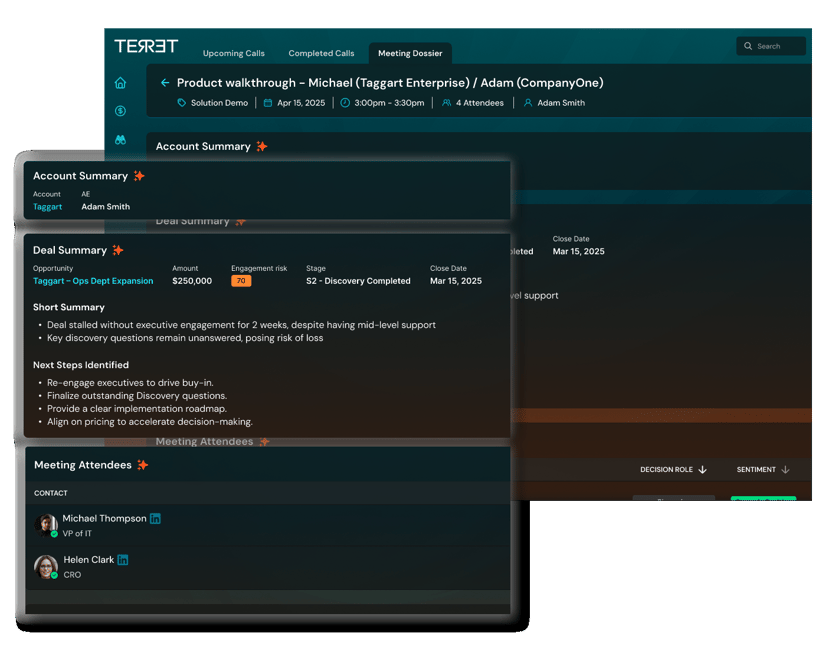Open the Taggart account link

[x=47, y=207]
